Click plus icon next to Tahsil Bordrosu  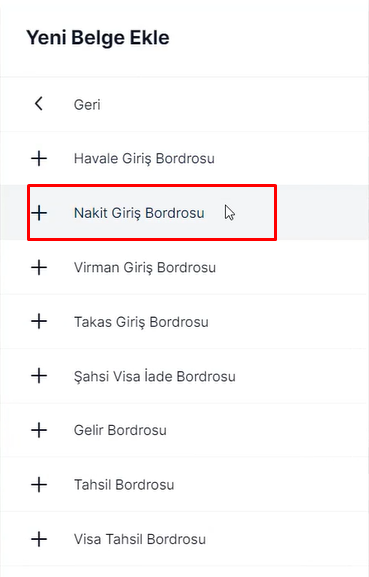pos(39,485)
